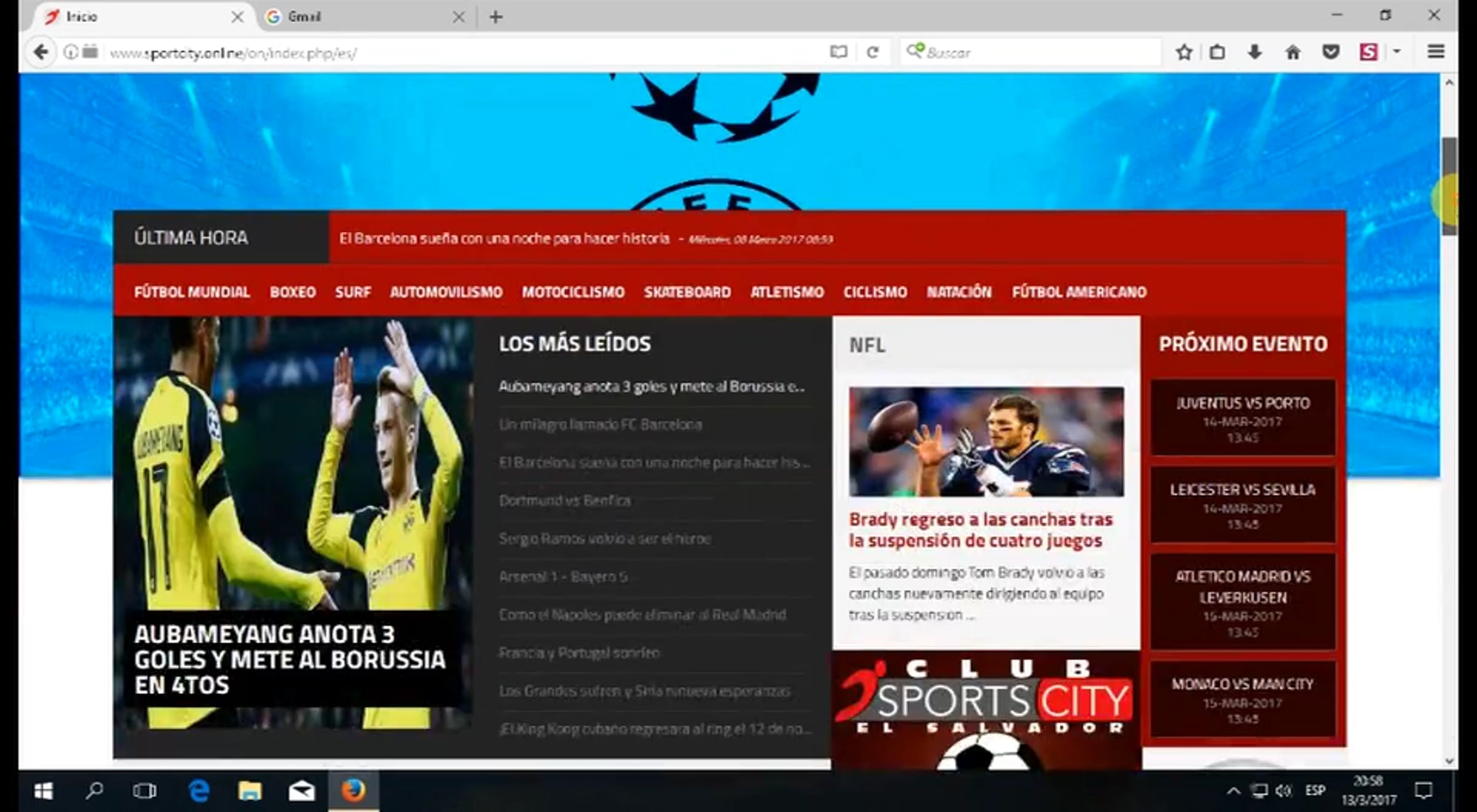Reload the page with the refresh icon
1477x812 pixels.
click(x=872, y=52)
